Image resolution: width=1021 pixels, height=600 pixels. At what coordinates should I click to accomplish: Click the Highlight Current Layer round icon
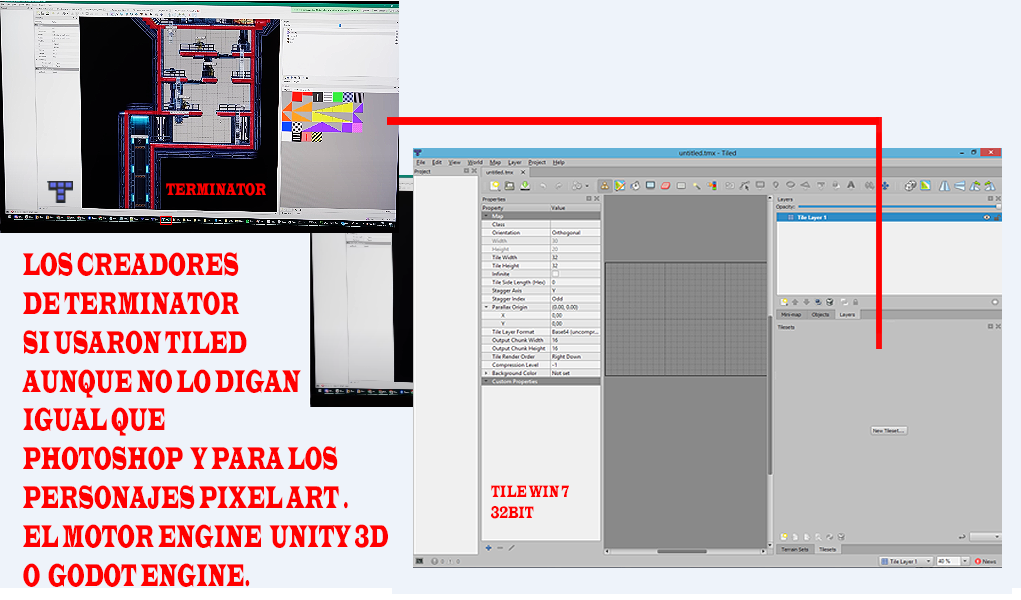tap(995, 302)
